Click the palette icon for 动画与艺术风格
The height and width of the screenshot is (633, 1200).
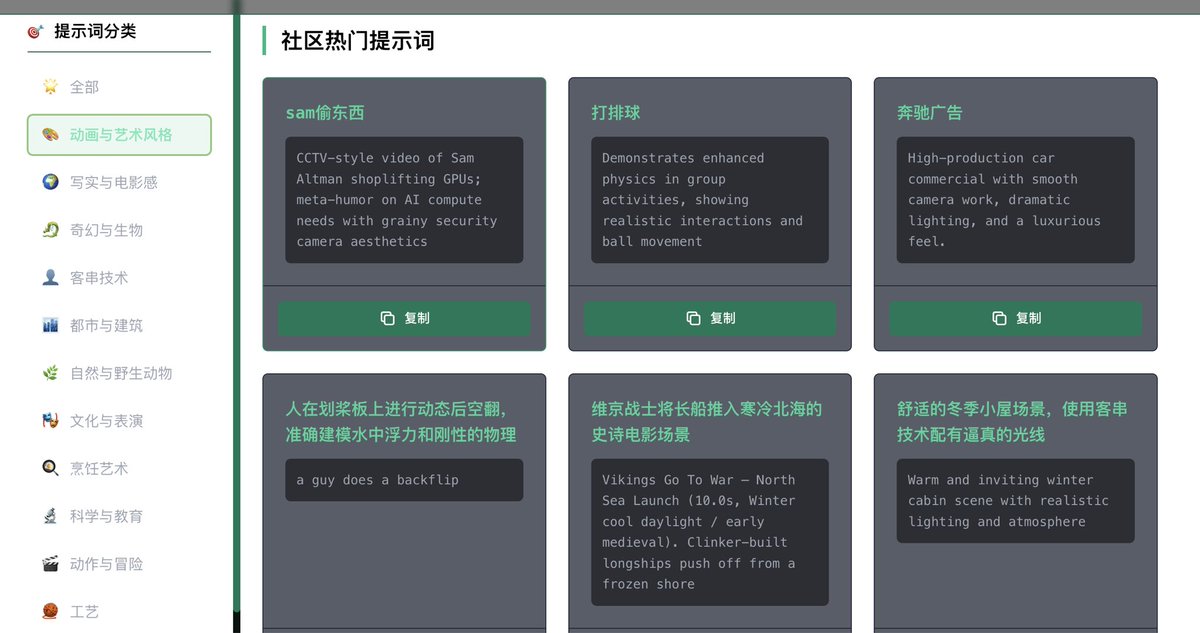pyautogui.click(x=50, y=135)
